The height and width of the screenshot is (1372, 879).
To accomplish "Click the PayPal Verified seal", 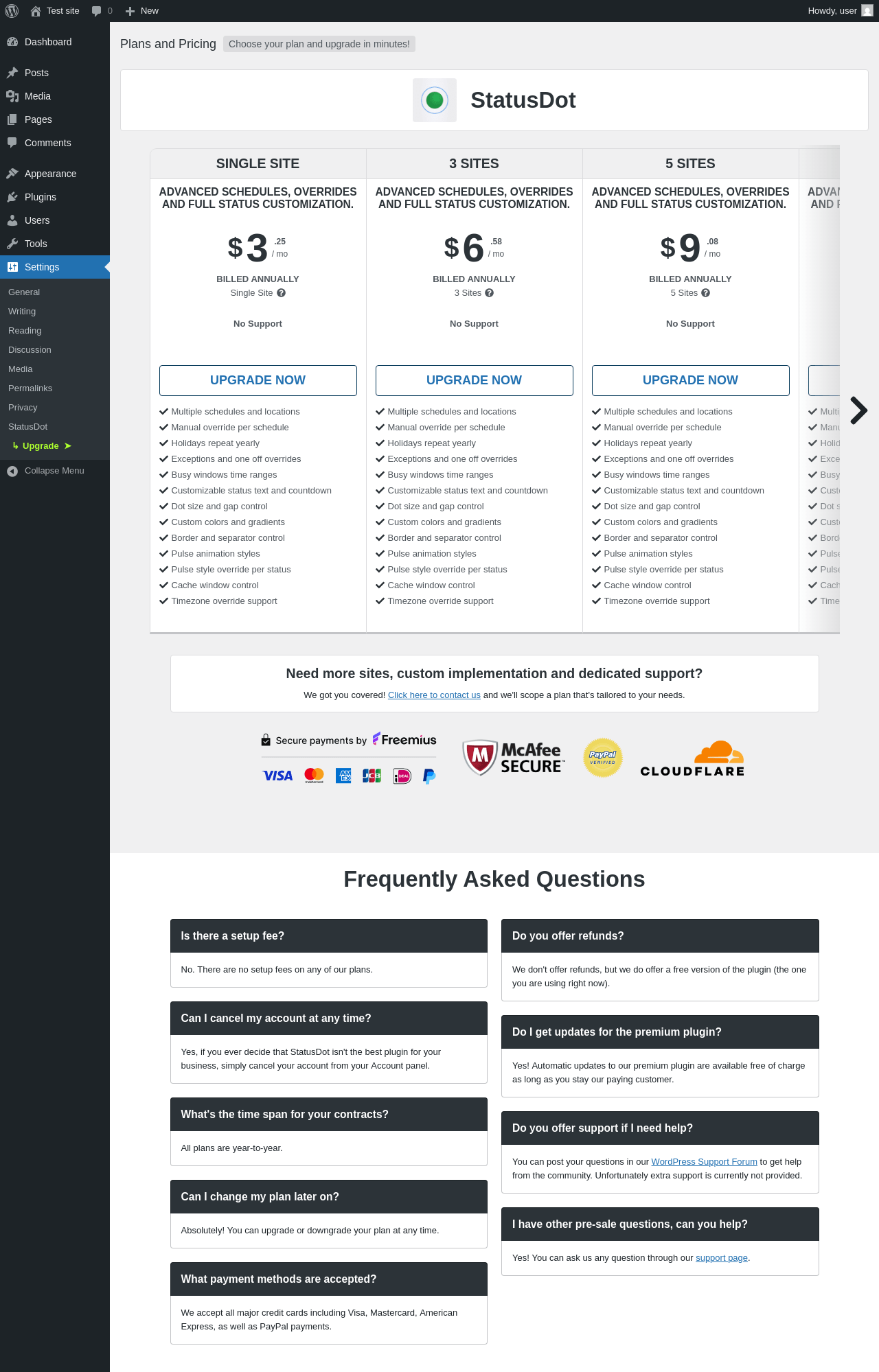I will coord(603,758).
